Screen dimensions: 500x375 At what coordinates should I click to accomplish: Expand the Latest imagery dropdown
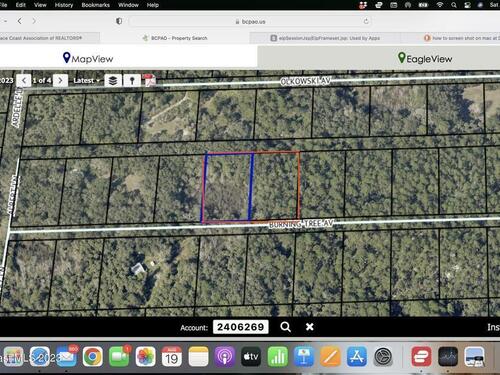[86, 81]
